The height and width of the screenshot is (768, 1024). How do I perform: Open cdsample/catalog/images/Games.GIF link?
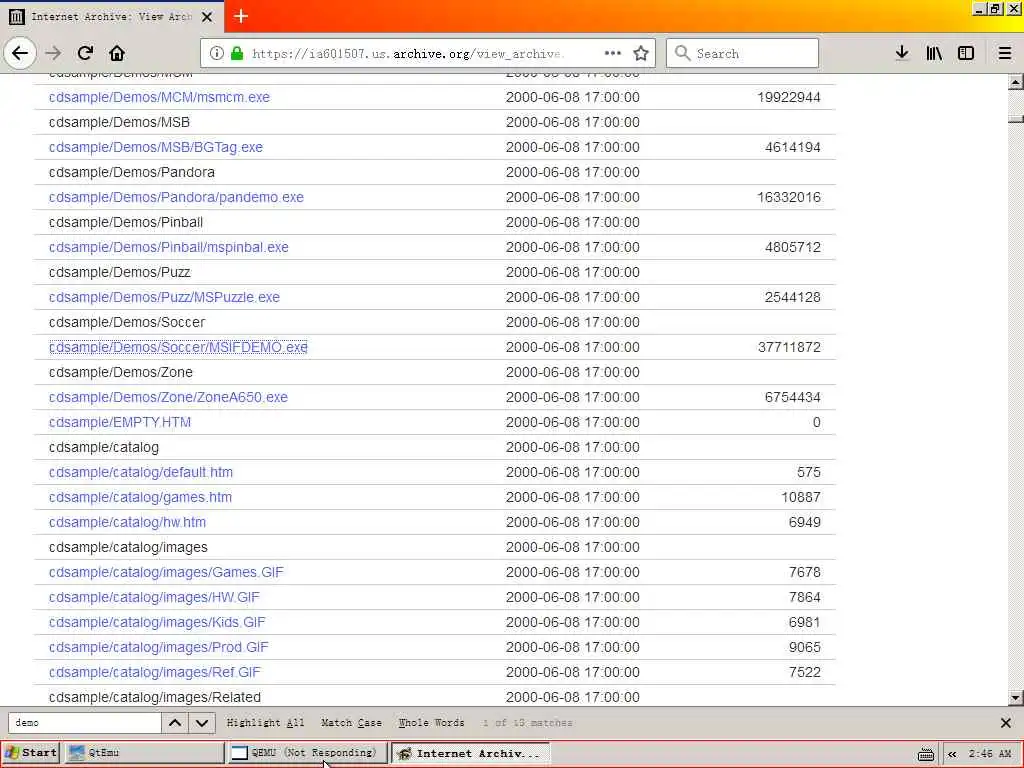tap(167, 572)
